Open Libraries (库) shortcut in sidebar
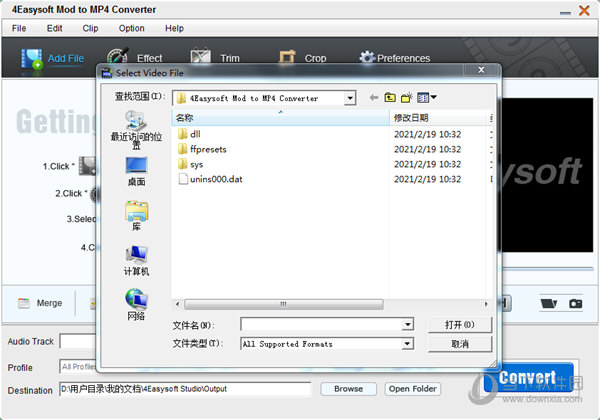 click(136, 216)
